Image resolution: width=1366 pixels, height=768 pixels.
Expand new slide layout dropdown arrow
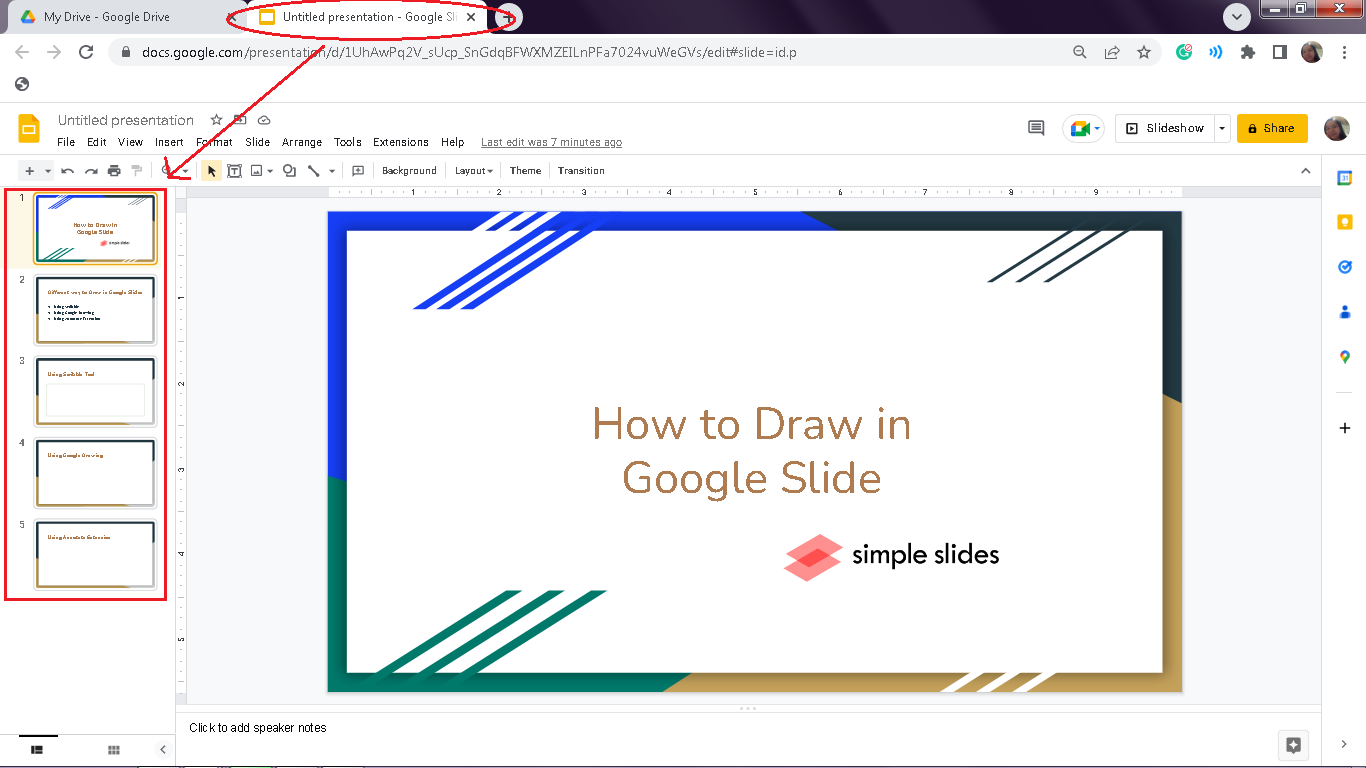[48, 171]
